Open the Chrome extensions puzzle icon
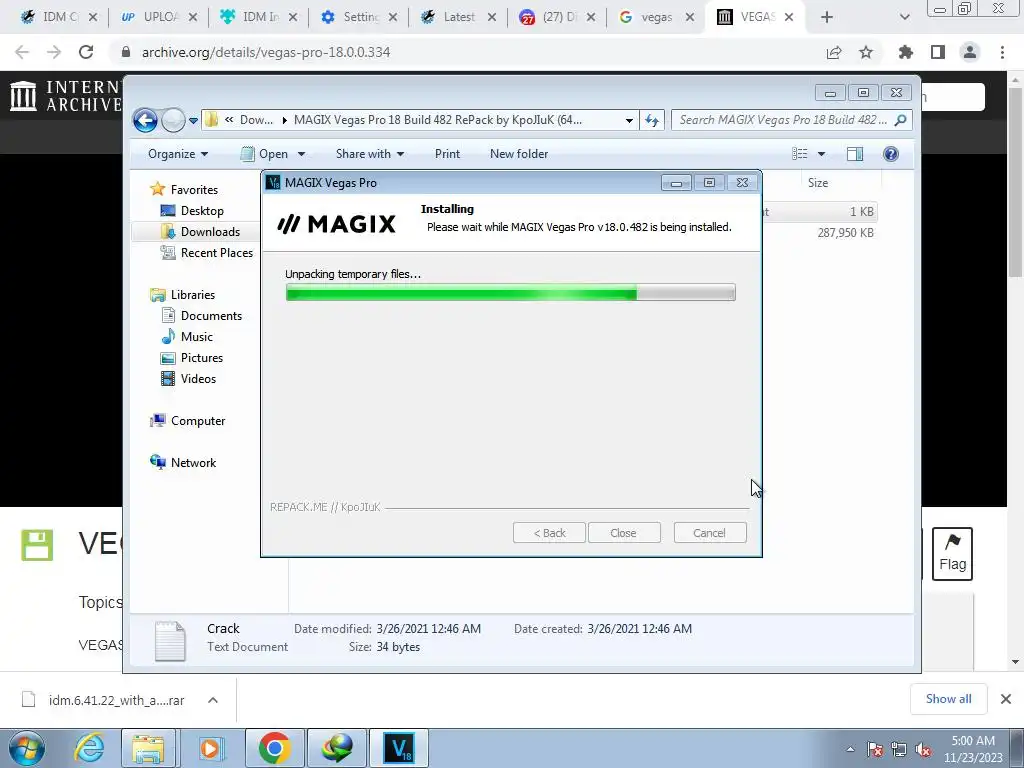 (906, 52)
